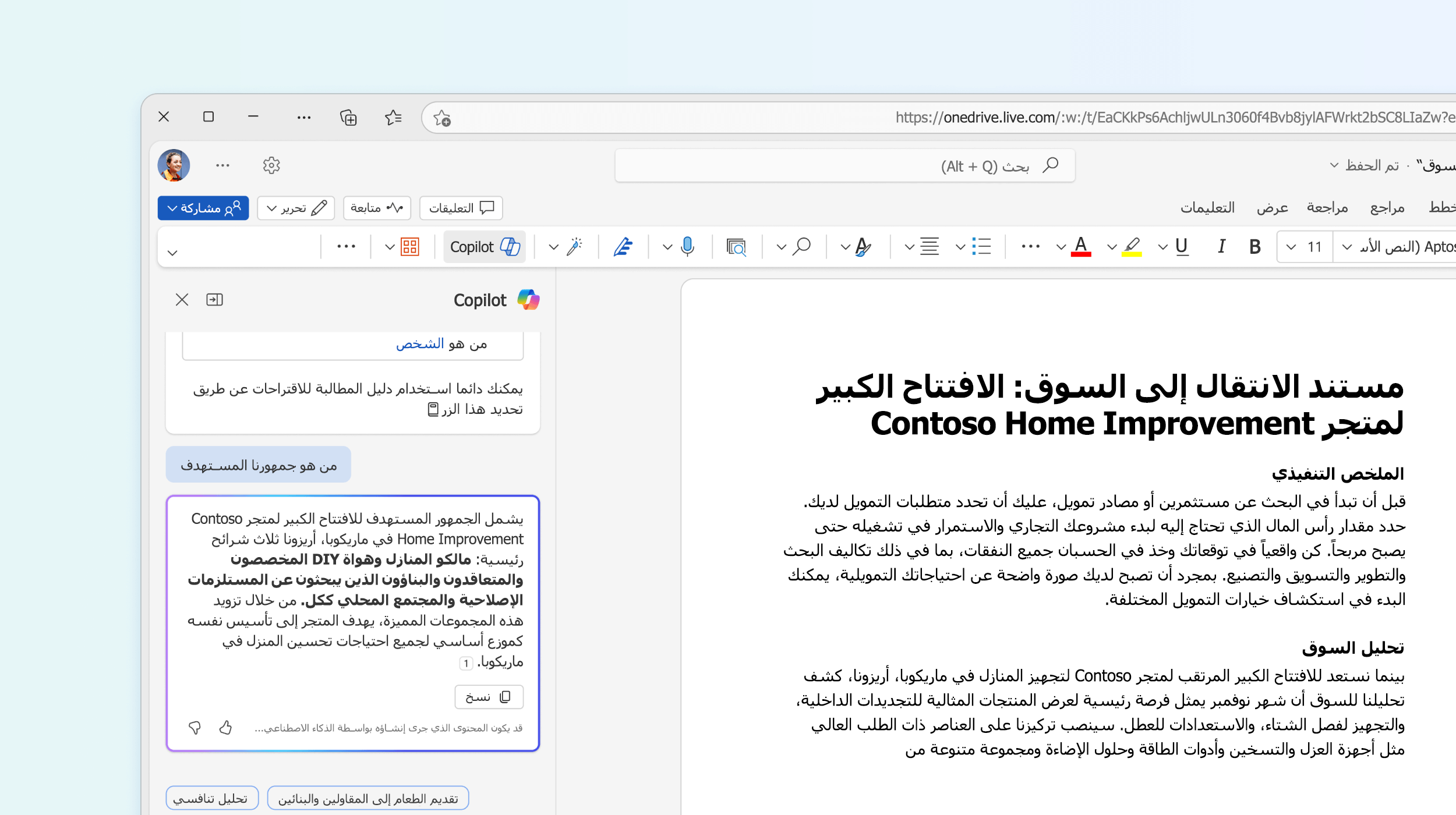
Task: Open the Copilot ribbon button
Action: (x=485, y=247)
